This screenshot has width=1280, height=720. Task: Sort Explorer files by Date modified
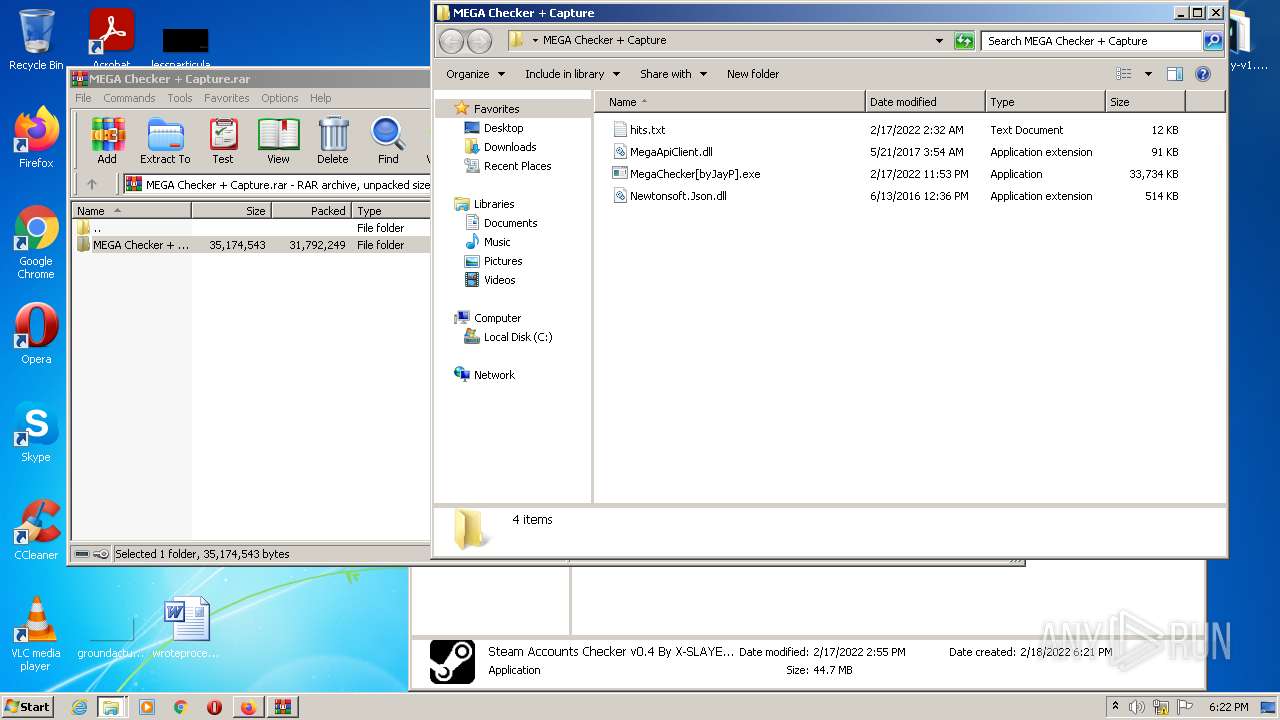(x=925, y=102)
